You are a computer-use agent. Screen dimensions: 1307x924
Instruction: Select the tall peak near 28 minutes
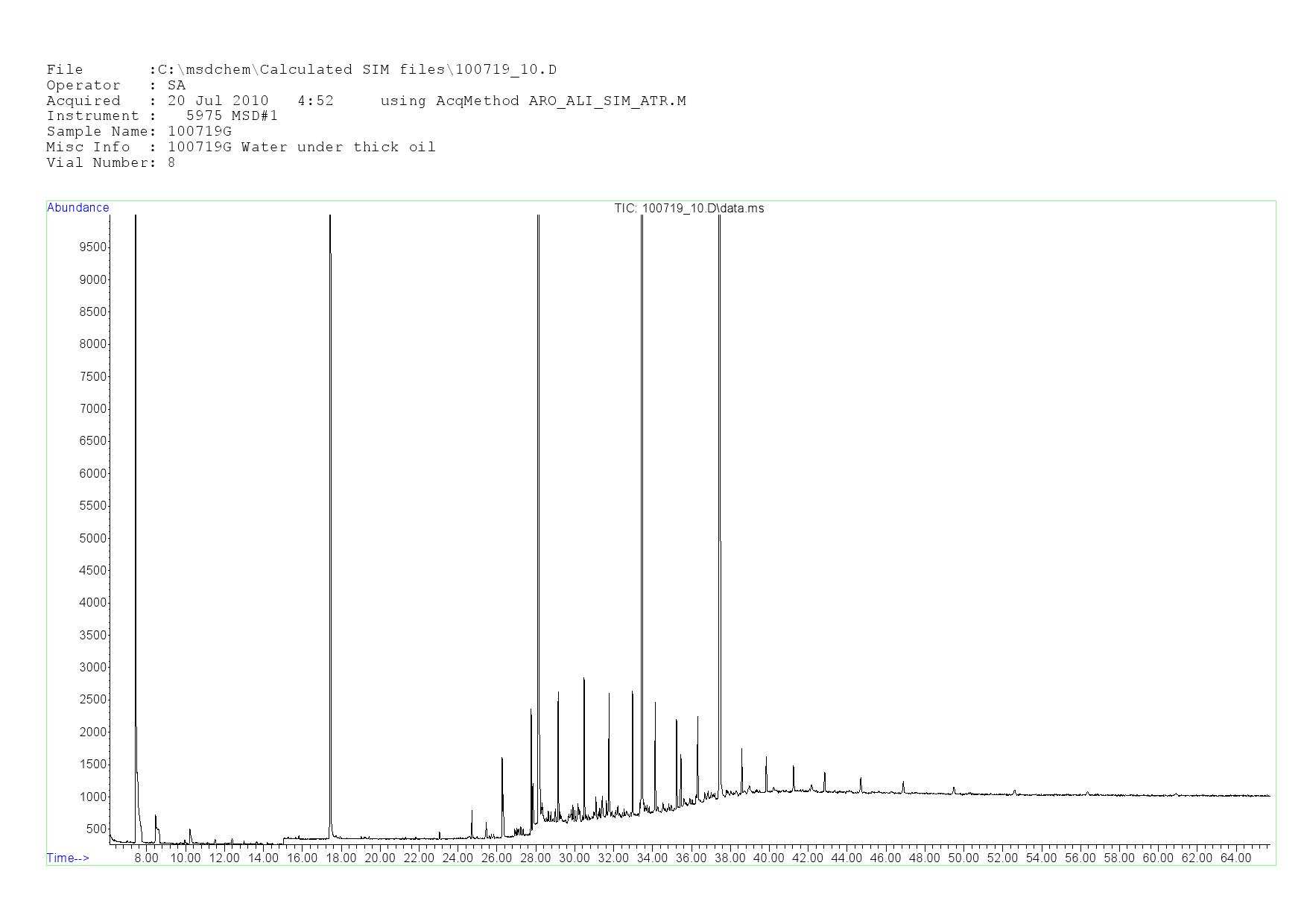coord(538,447)
